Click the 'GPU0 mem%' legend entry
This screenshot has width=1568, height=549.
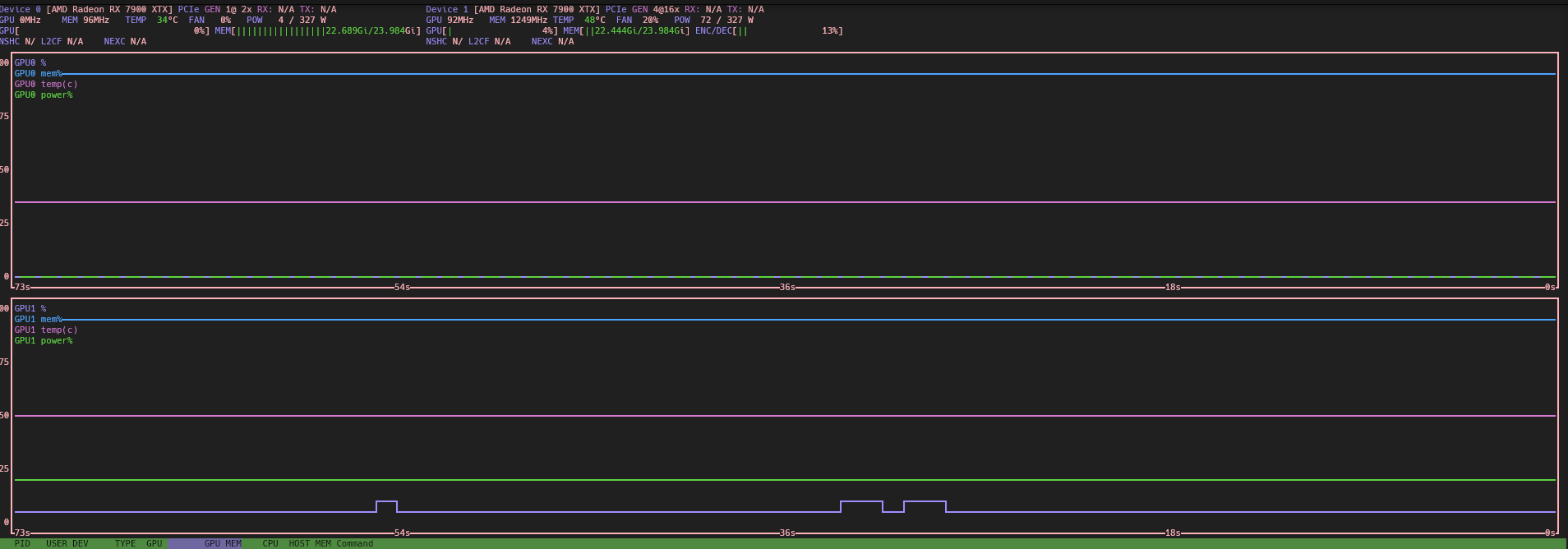(x=38, y=73)
